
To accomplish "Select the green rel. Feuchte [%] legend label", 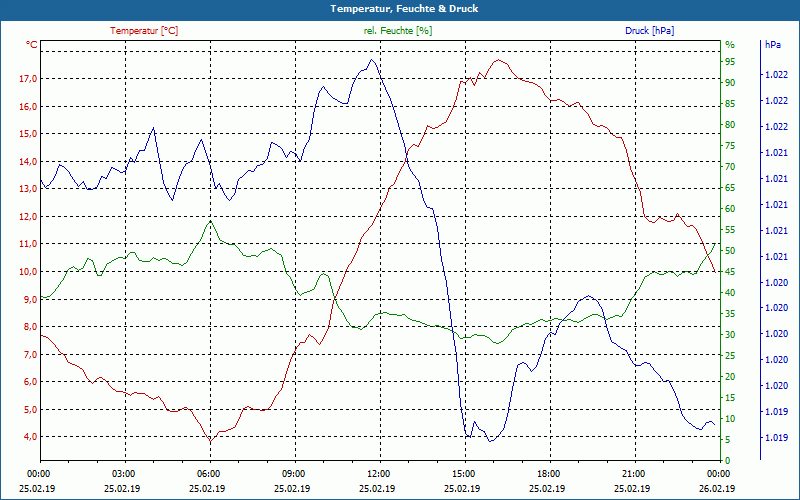I will click(x=398, y=31).
